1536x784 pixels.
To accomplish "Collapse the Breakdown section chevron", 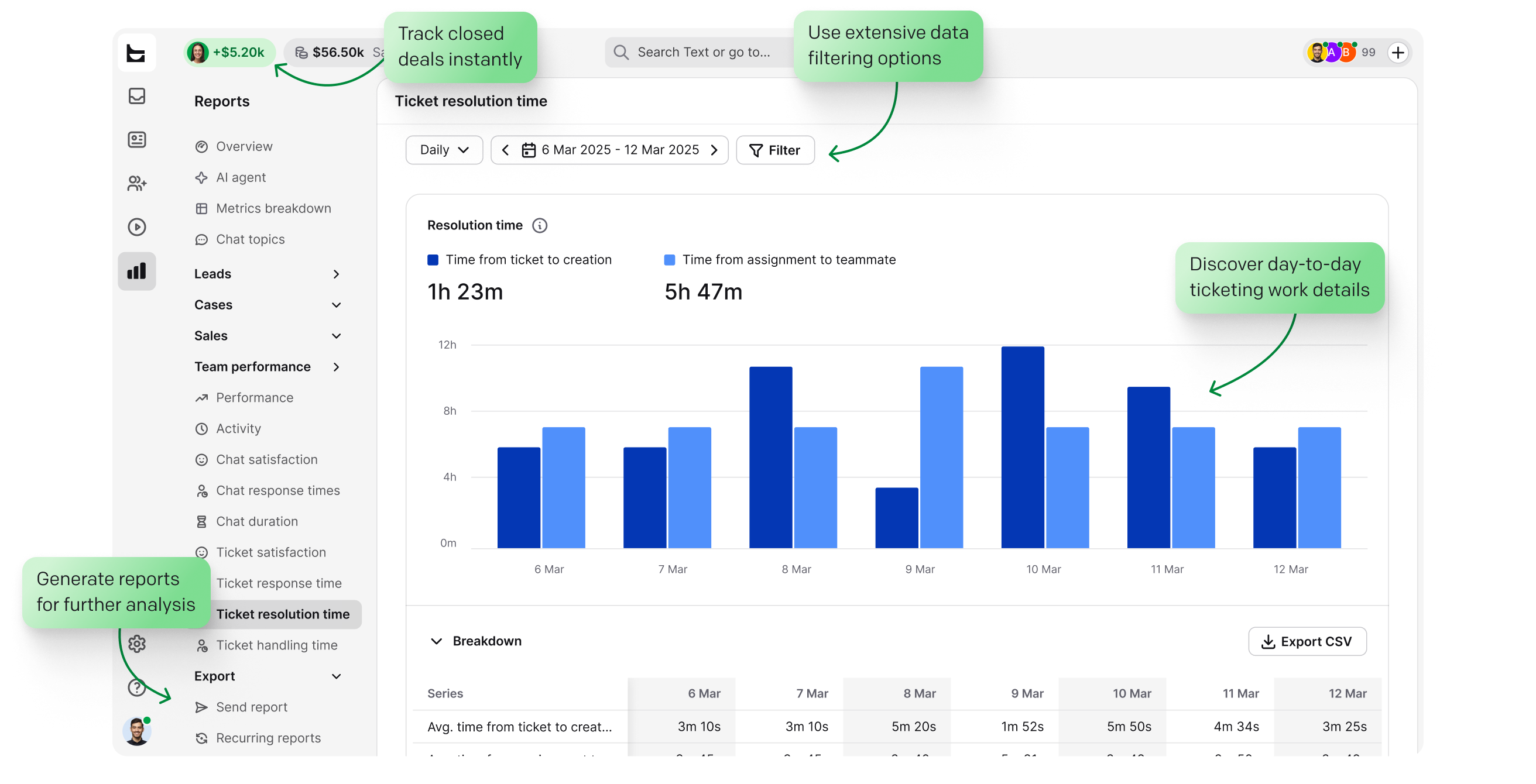I will (437, 641).
